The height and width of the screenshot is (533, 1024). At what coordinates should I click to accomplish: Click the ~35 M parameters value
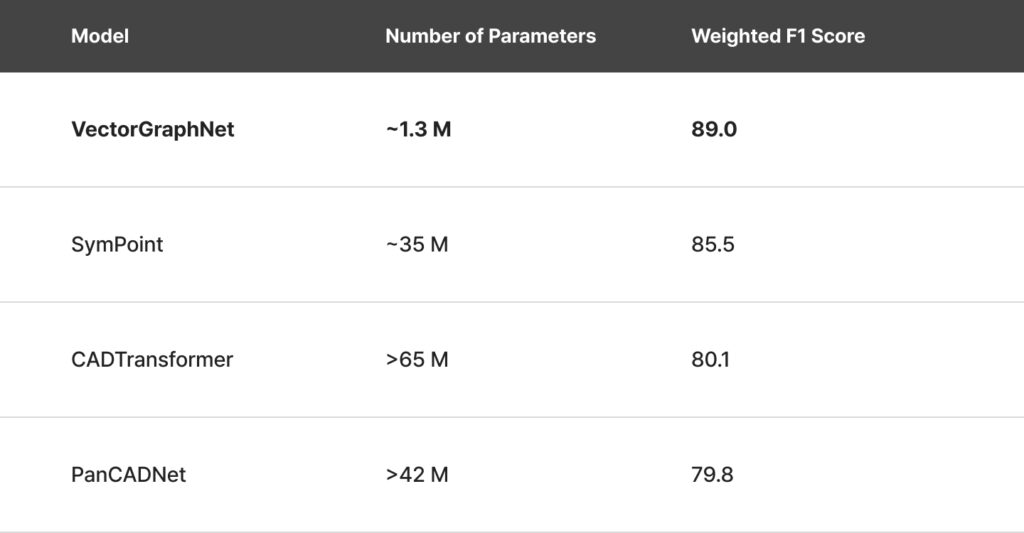pyautogui.click(x=417, y=244)
